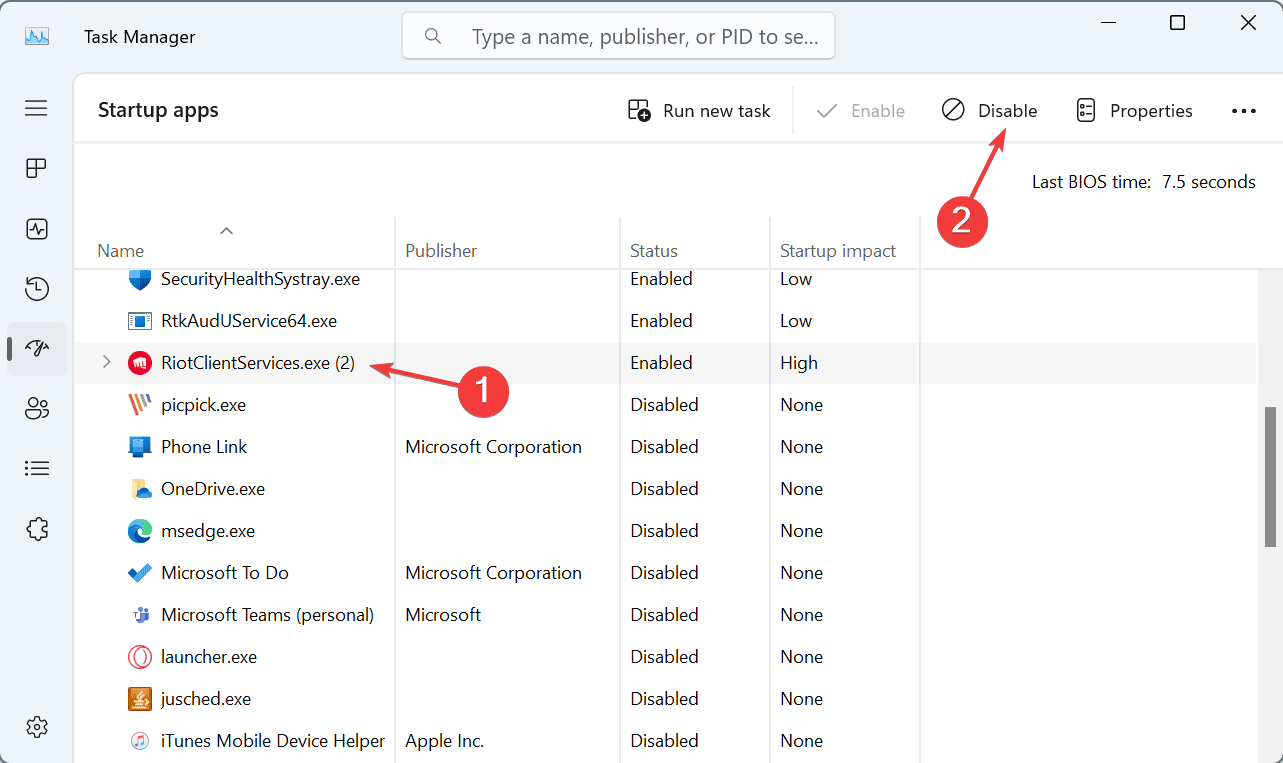The image size is (1283, 763).
Task: Click the Apple Inc. publisher cell
Action: [444, 741]
